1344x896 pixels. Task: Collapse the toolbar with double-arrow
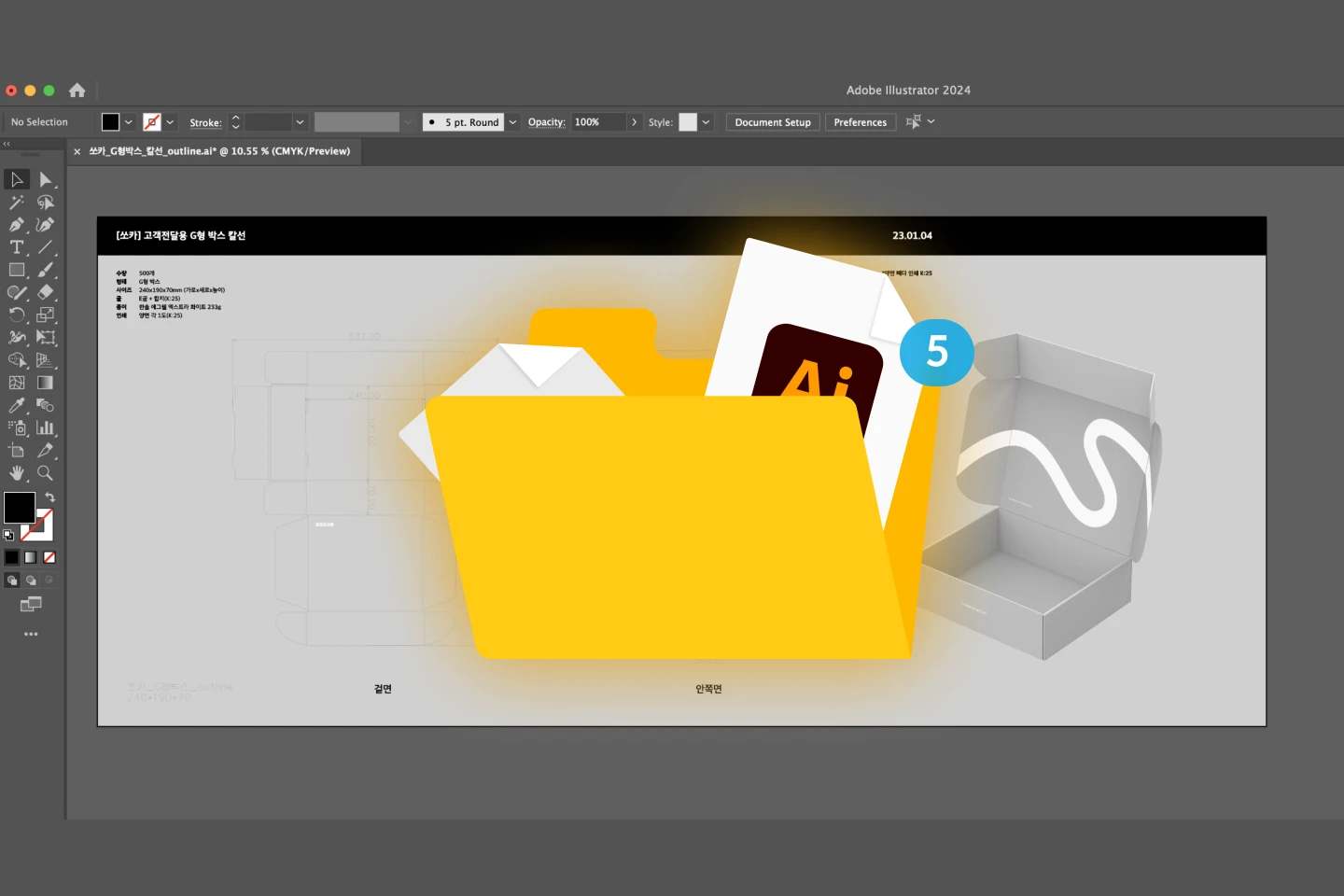(x=7, y=144)
